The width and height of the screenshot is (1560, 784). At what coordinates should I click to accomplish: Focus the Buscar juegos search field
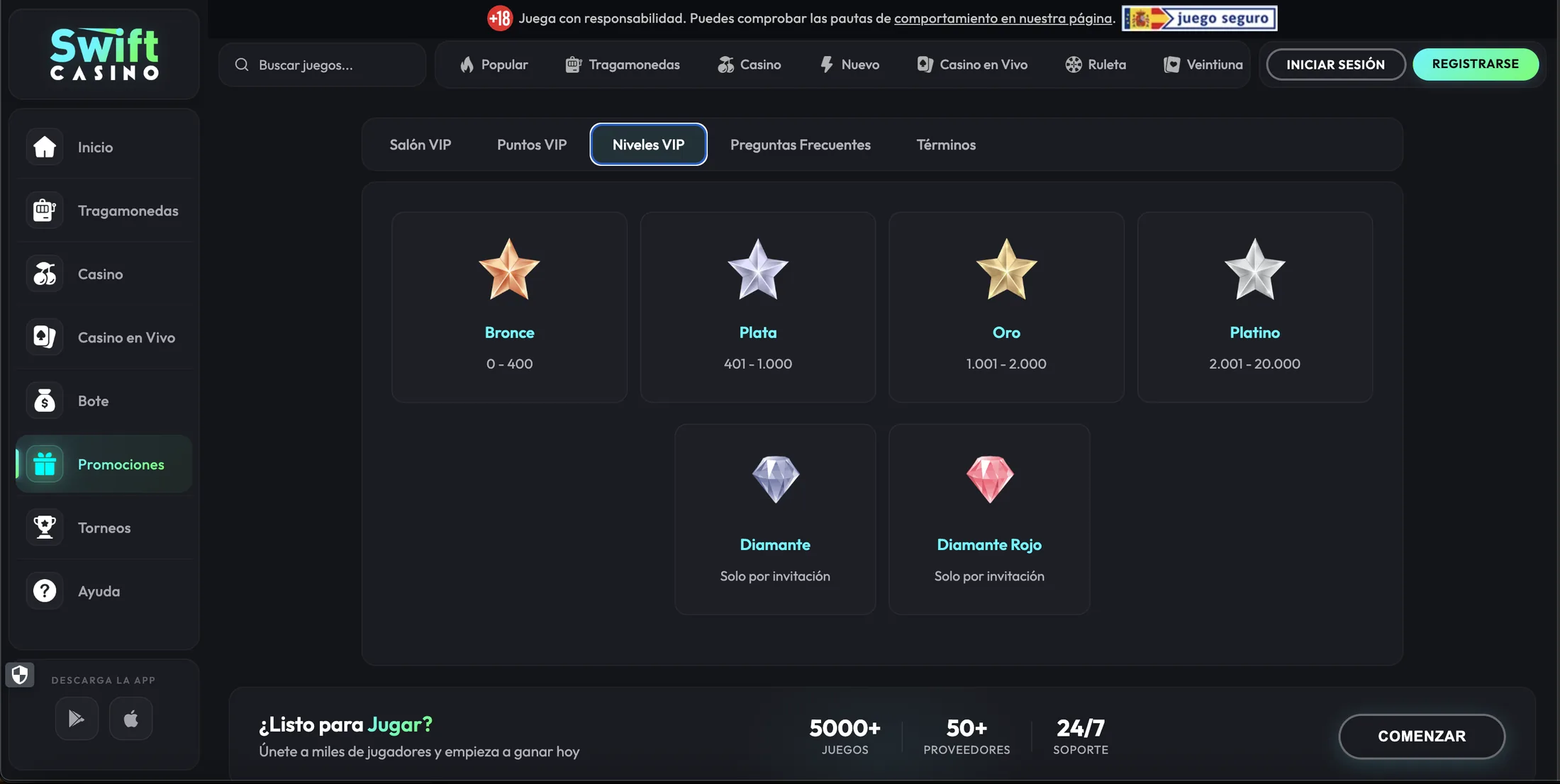pyautogui.click(x=323, y=65)
